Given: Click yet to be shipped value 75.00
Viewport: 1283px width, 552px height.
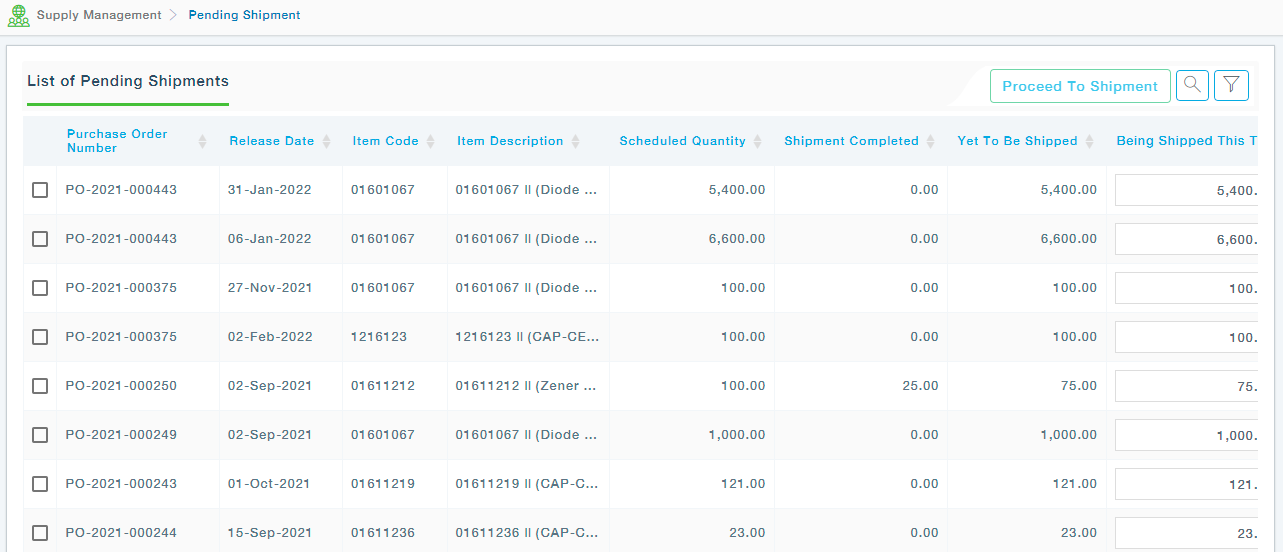Looking at the screenshot, I should coord(1079,386).
